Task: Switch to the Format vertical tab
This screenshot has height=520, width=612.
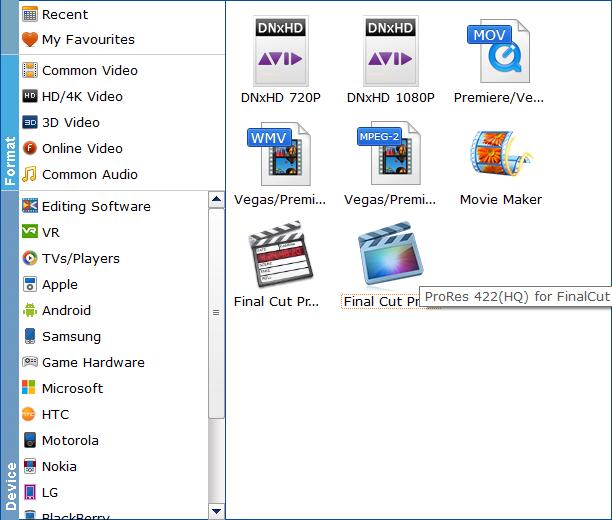Action: (9, 122)
